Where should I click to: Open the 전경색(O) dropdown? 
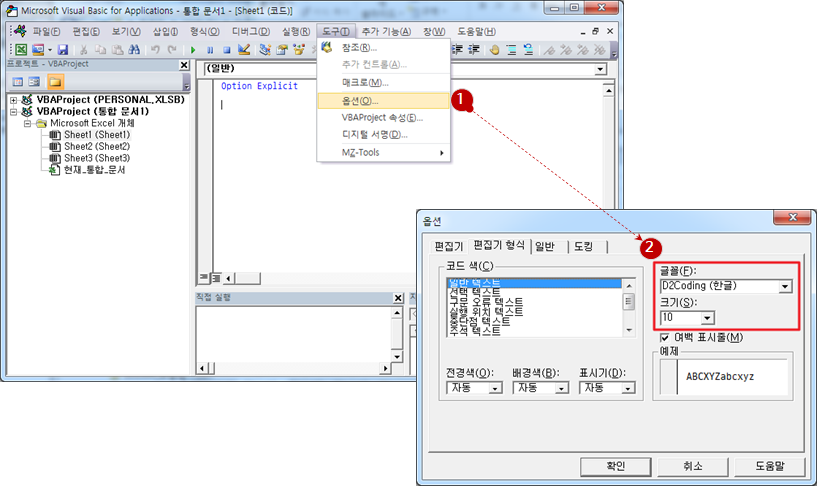point(495,388)
